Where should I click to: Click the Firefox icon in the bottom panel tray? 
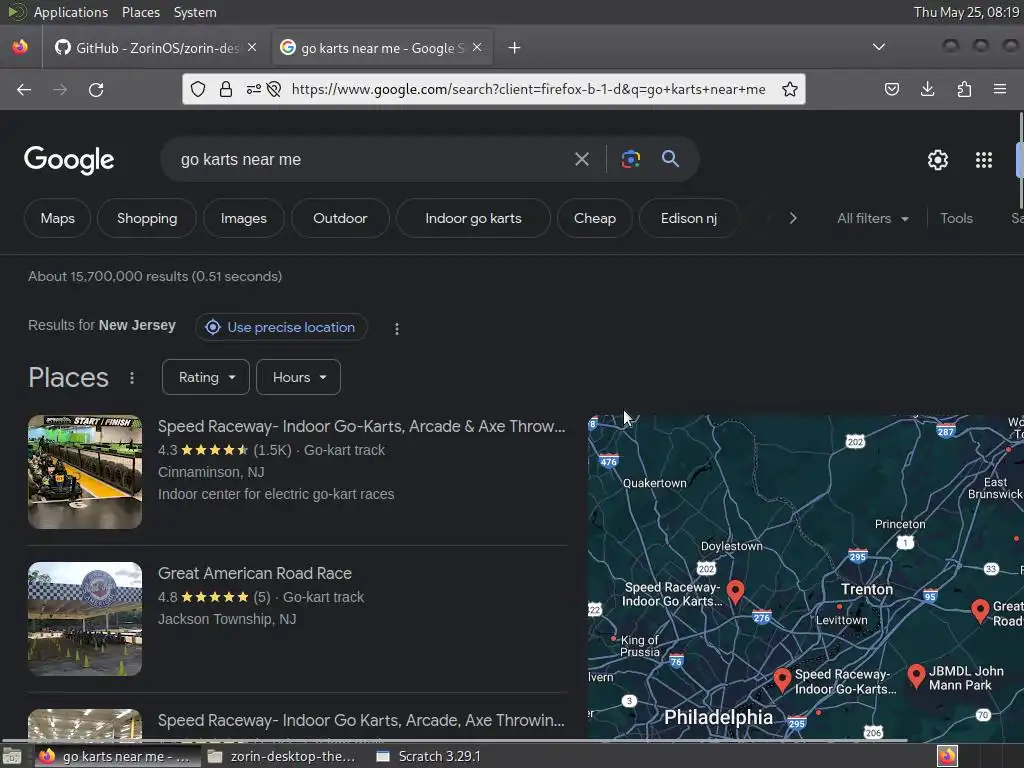(x=948, y=756)
